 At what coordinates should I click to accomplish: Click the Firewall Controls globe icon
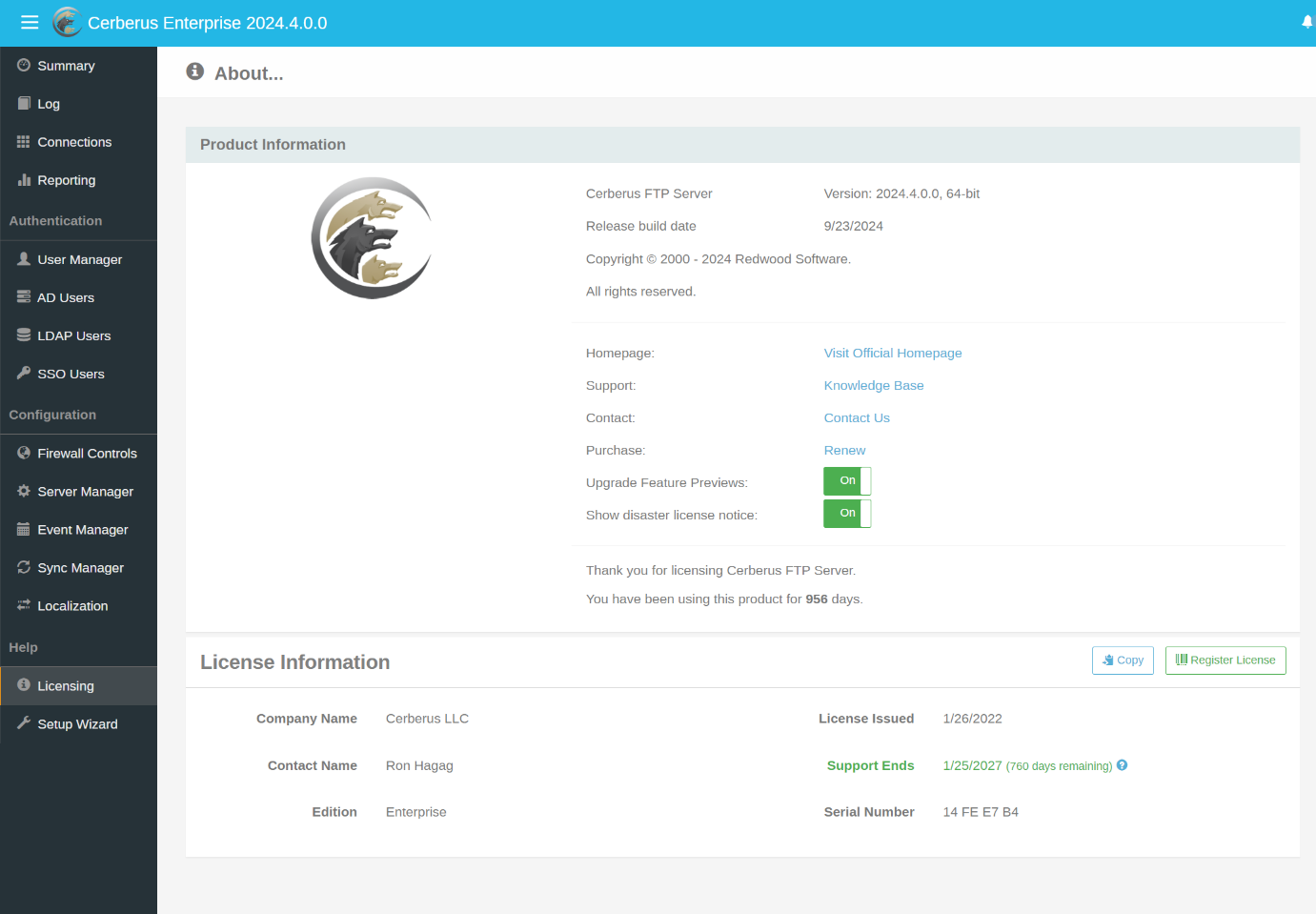coord(24,453)
